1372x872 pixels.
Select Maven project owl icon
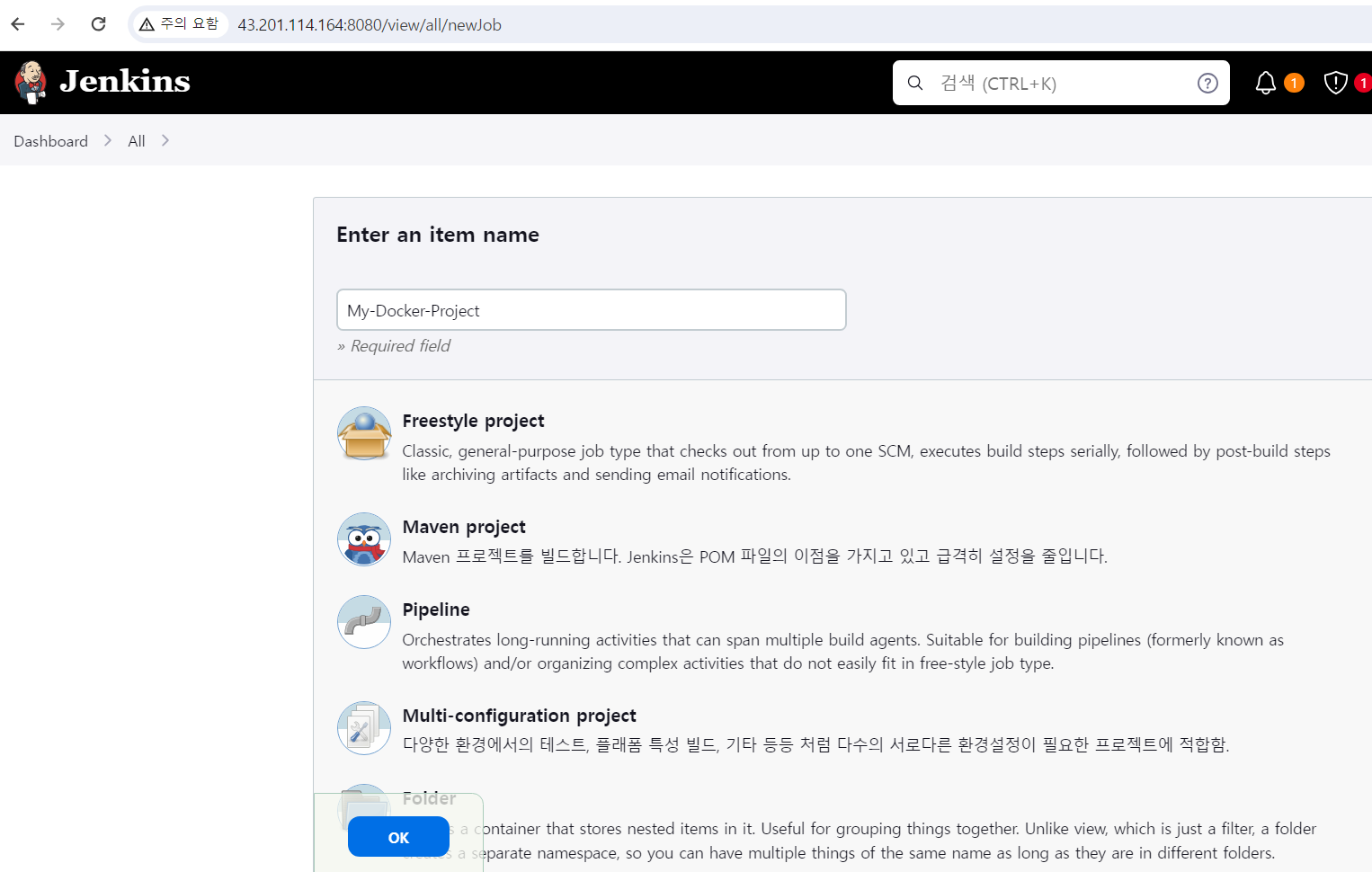(x=364, y=539)
